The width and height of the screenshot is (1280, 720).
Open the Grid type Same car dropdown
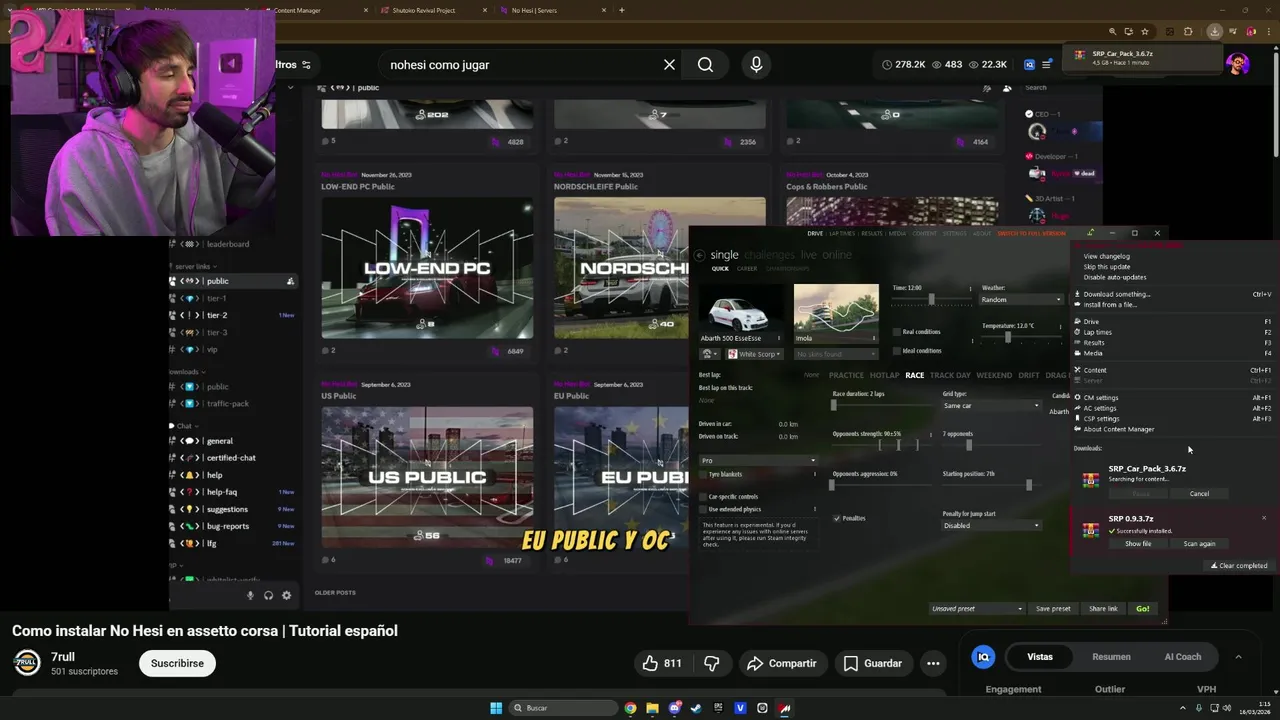[991, 406]
